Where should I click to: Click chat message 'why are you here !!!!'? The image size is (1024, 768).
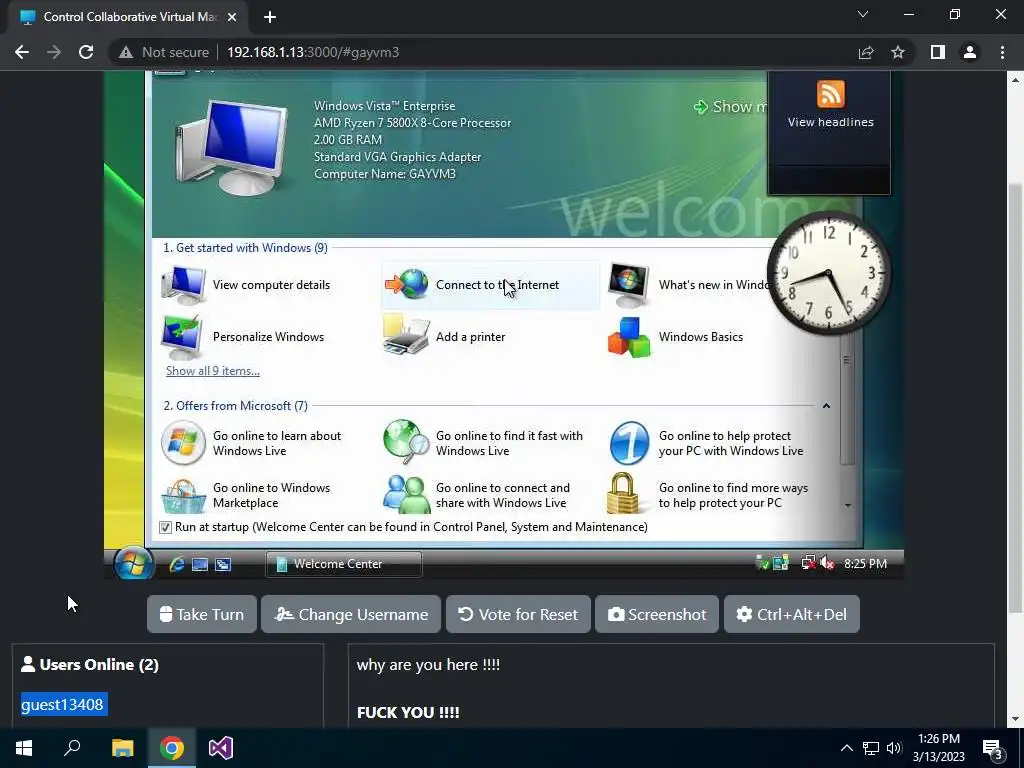428,664
